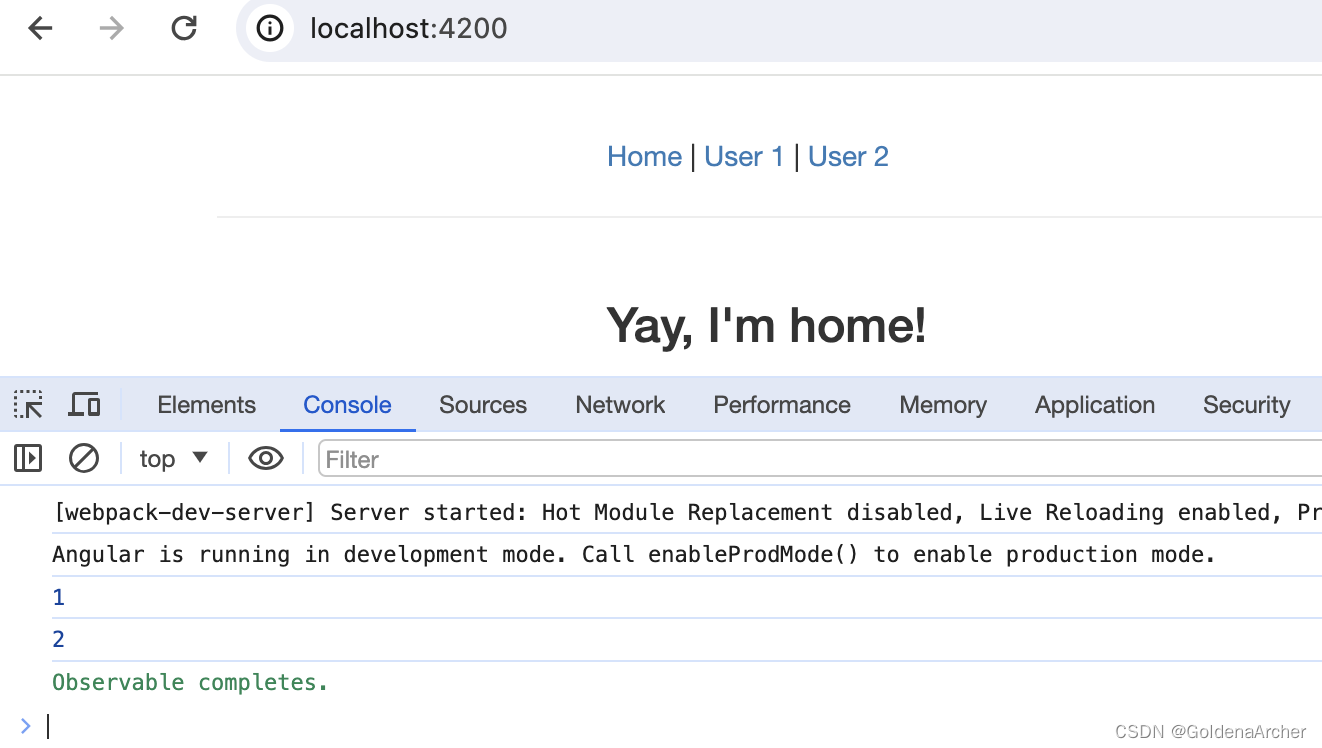Open the Home link

[x=644, y=157]
